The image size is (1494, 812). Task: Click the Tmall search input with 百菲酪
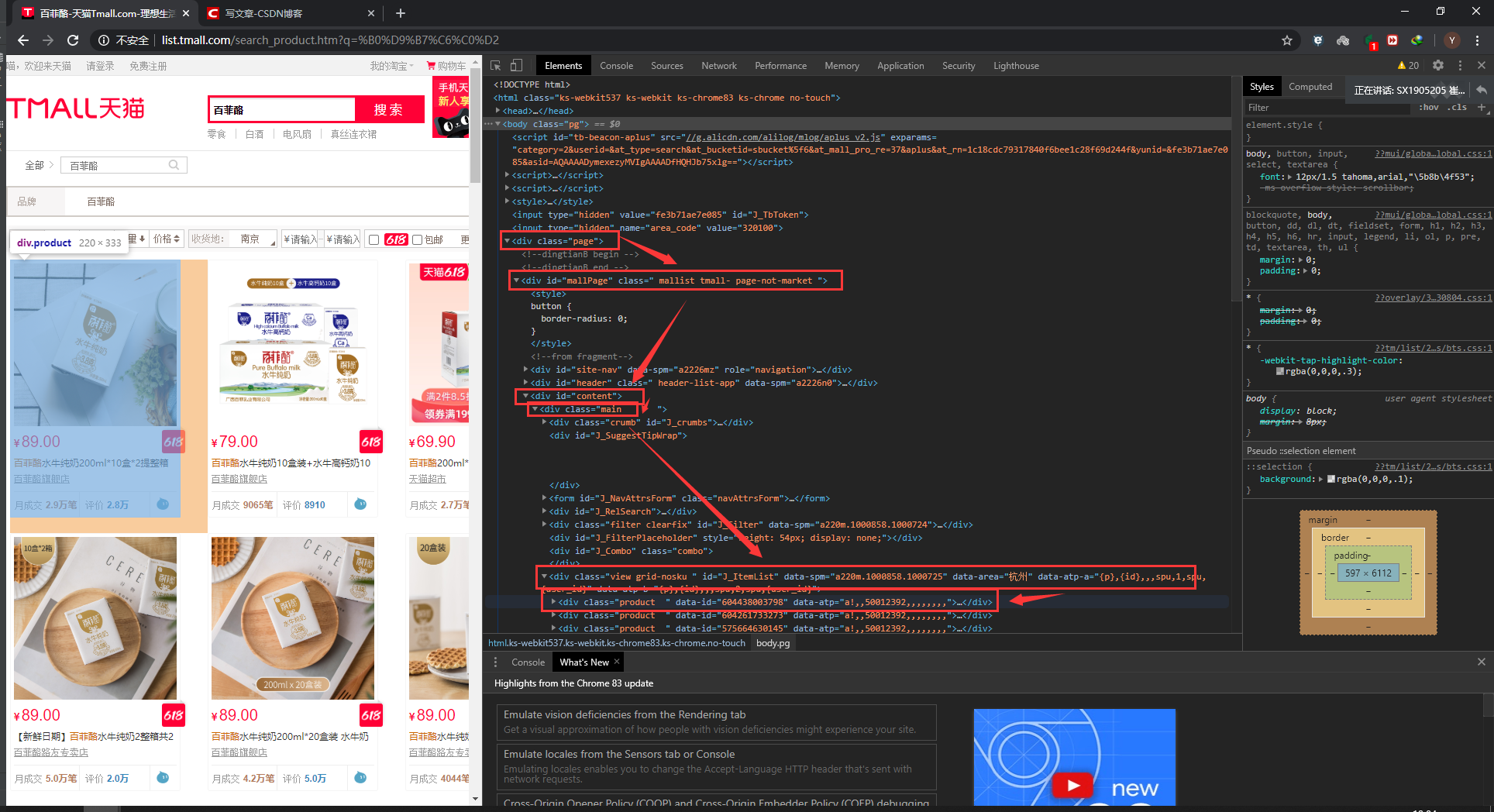[x=281, y=109]
